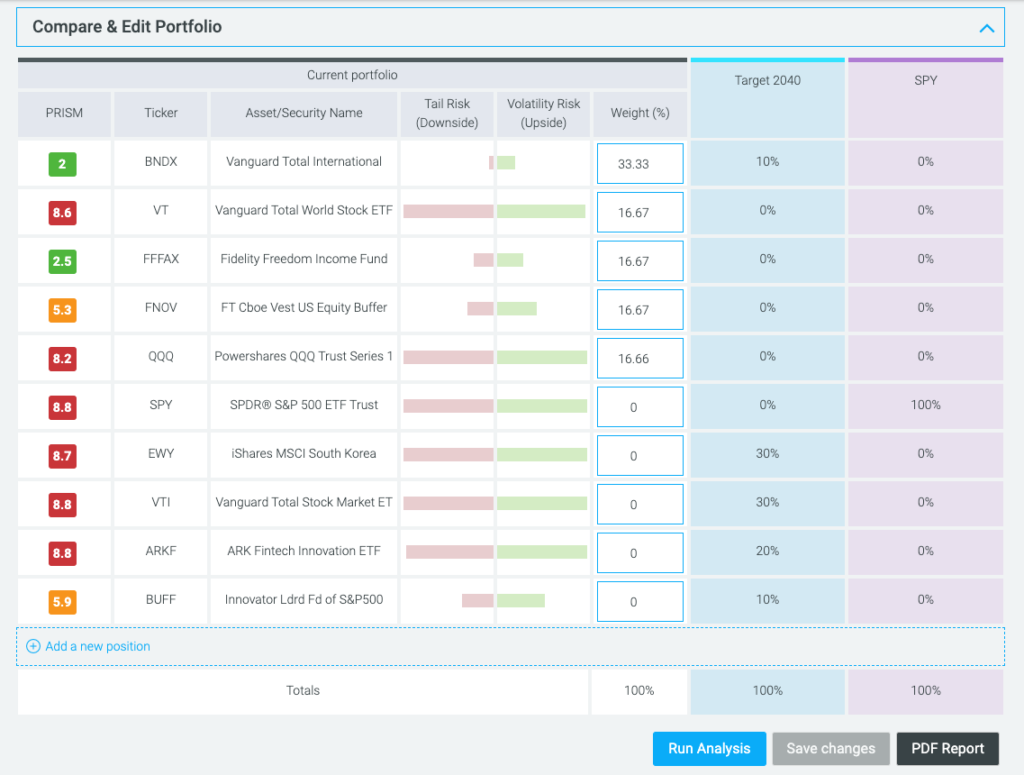Image resolution: width=1024 pixels, height=775 pixels.
Task: Edit the SPY weight input field
Action: coord(640,407)
